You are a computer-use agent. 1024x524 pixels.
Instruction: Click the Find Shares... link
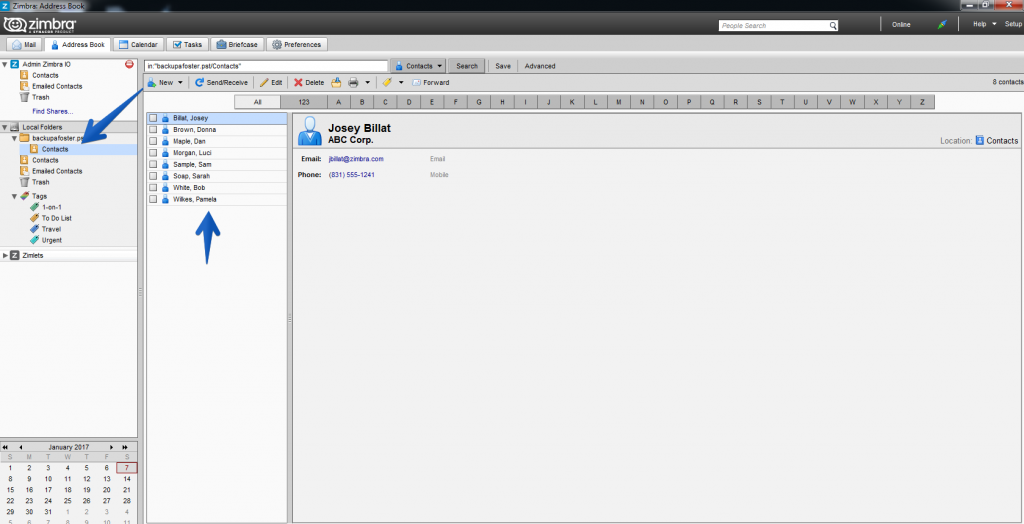coord(53,111)
